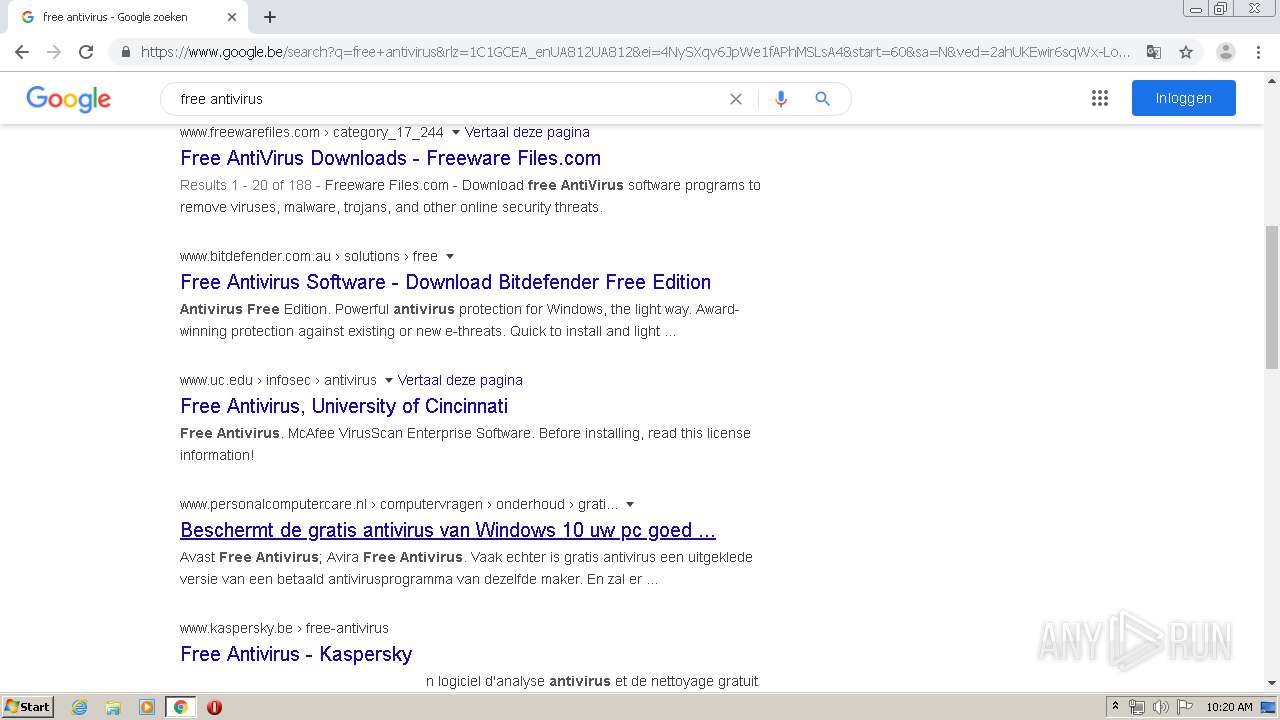Show hidden system tray icons
This screenshot has height=720, width=1280.
point(1116,707)
